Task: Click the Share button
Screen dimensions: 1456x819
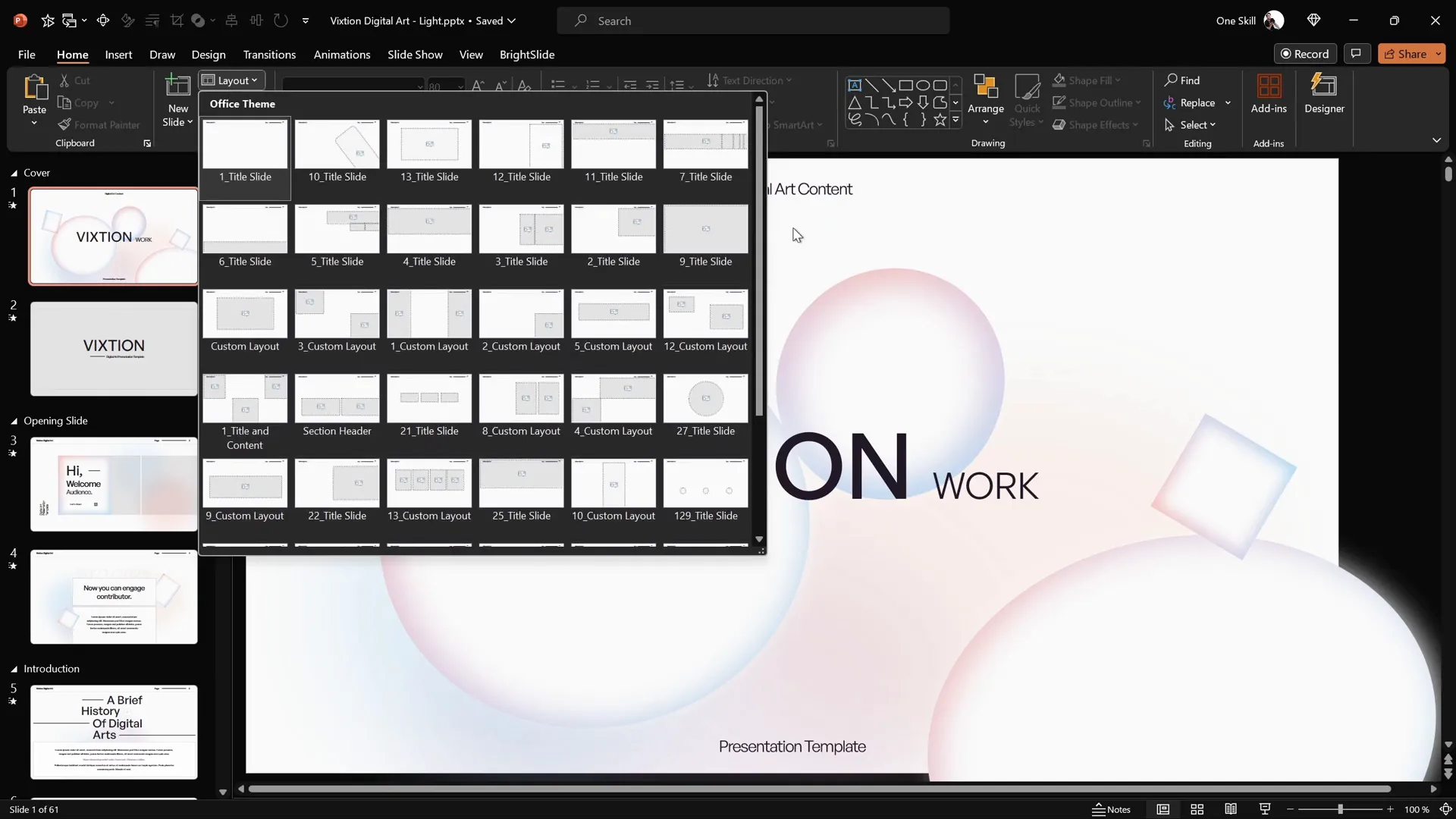Action: pos(1405,54)
